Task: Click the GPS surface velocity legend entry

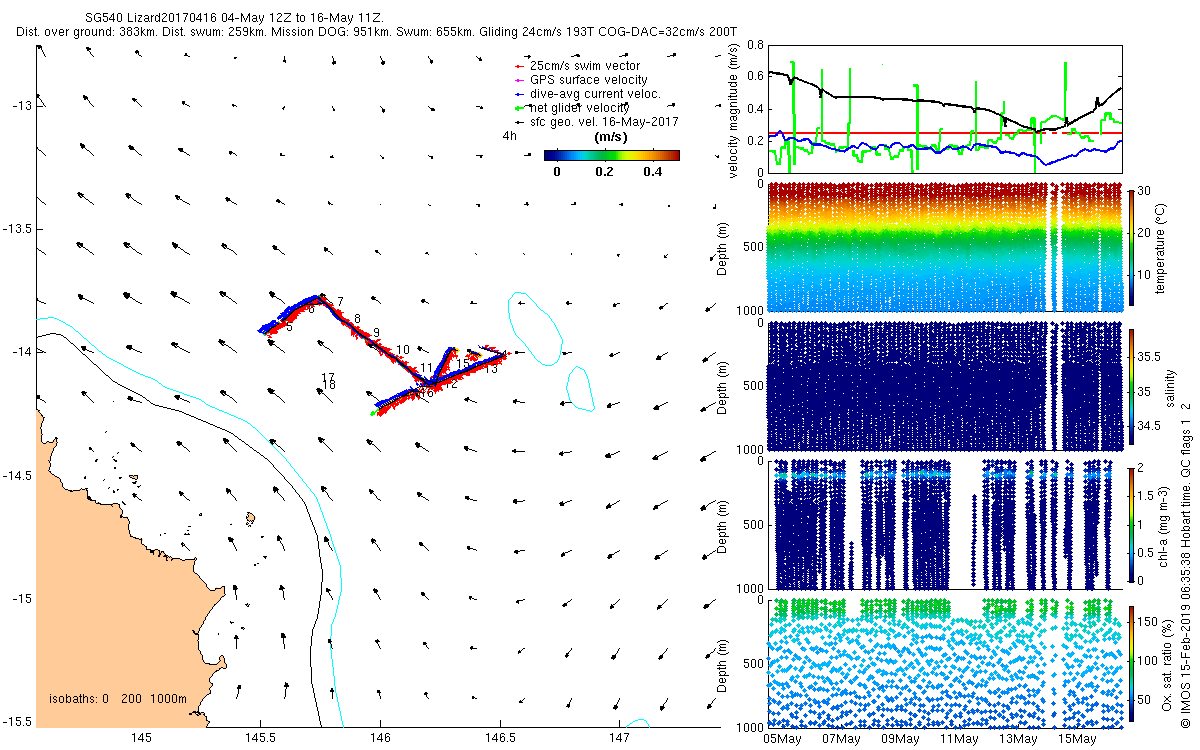Action: pos(589,80)
